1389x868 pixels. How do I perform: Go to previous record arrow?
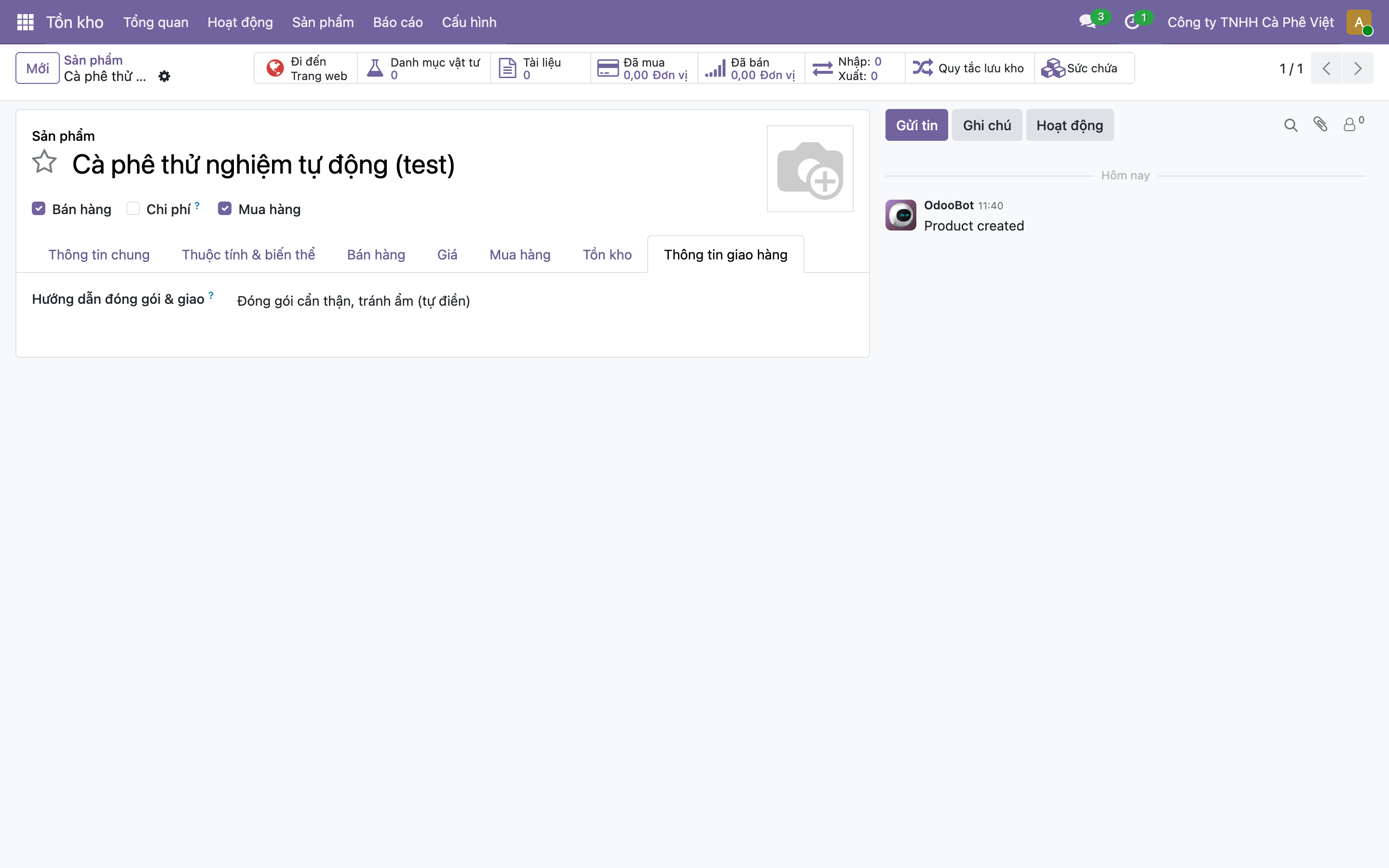click(x=1326, y=68)
